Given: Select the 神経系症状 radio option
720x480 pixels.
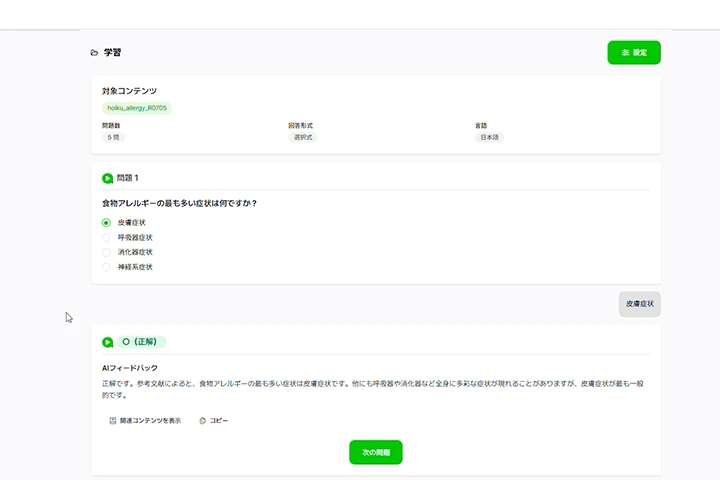Looking at the screenshot, I should [x=106, y=267].
